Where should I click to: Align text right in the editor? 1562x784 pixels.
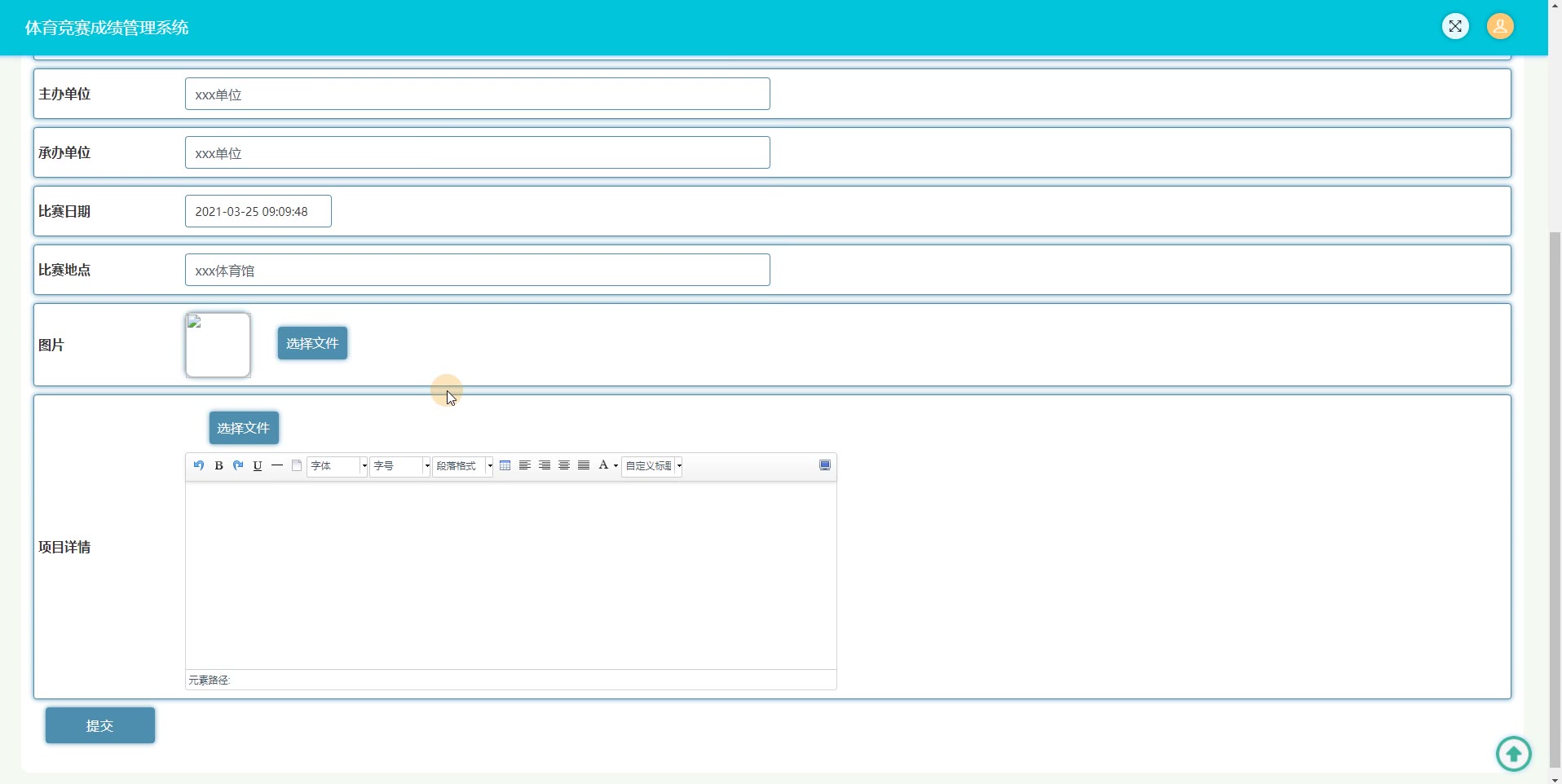click(545, 465)
